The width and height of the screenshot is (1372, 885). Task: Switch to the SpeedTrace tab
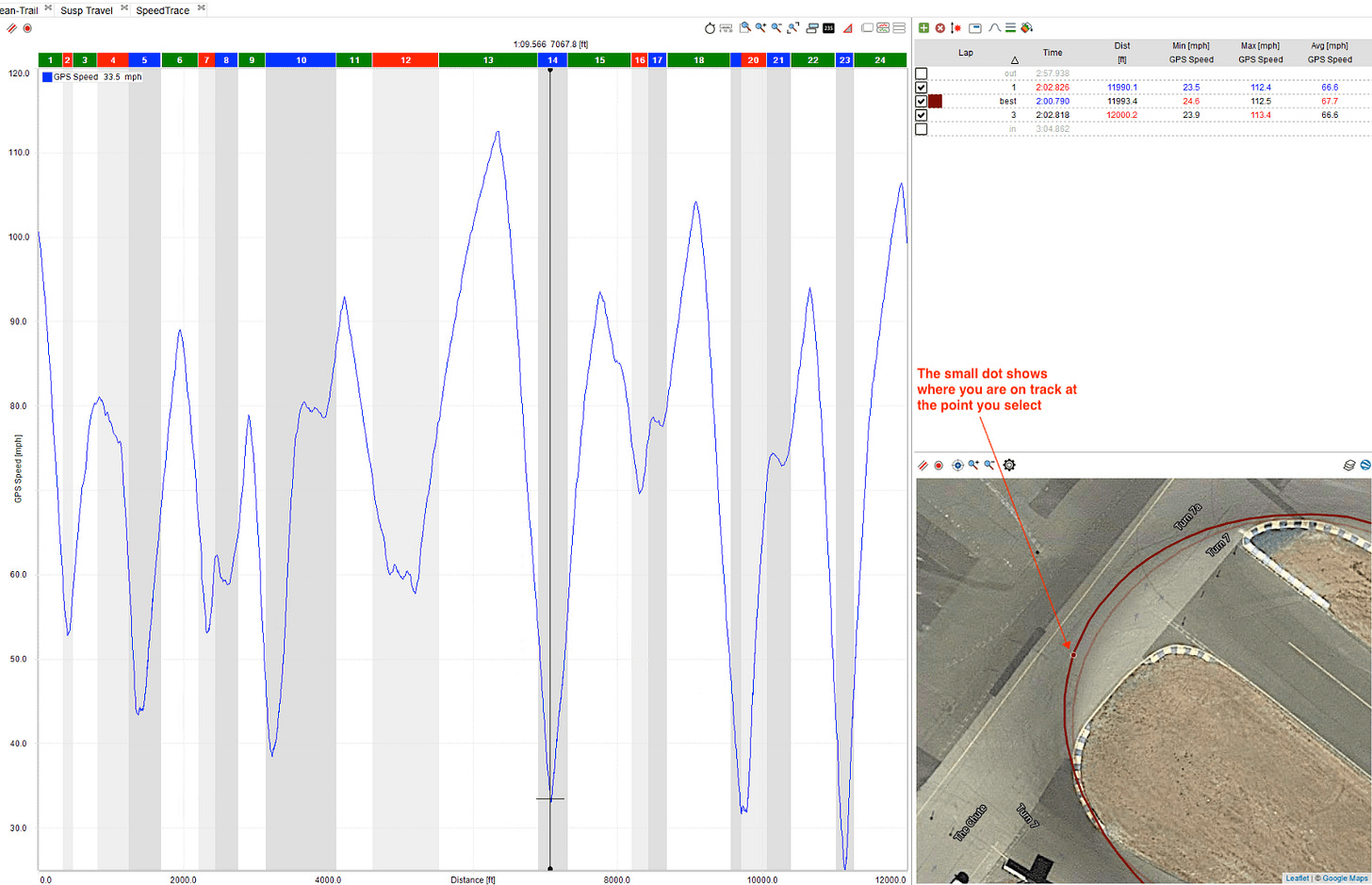point(162,10)
